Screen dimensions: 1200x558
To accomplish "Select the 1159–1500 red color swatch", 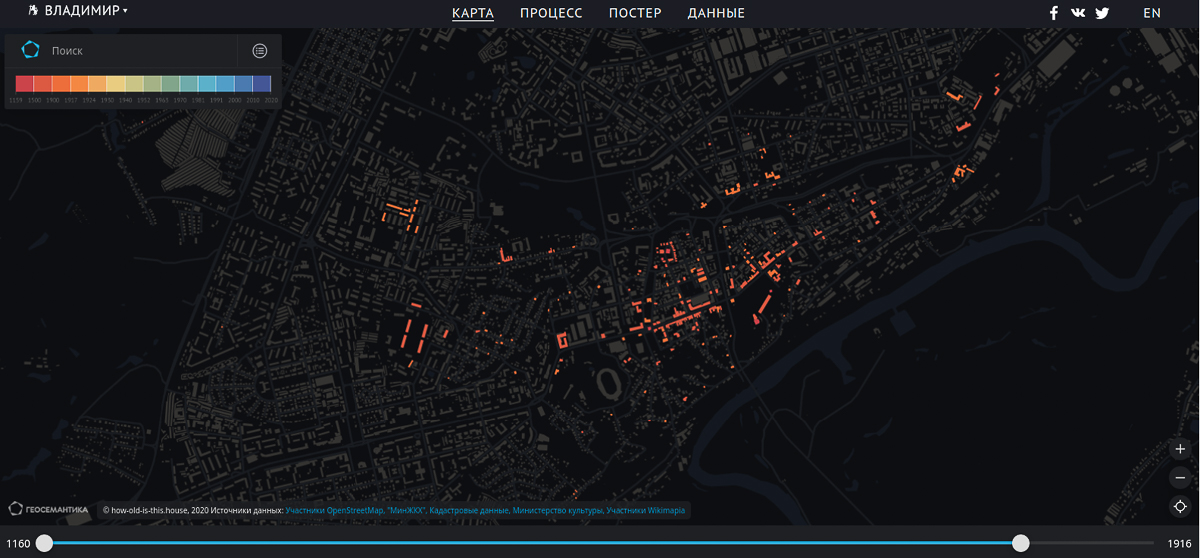I will tap(26, 84).
